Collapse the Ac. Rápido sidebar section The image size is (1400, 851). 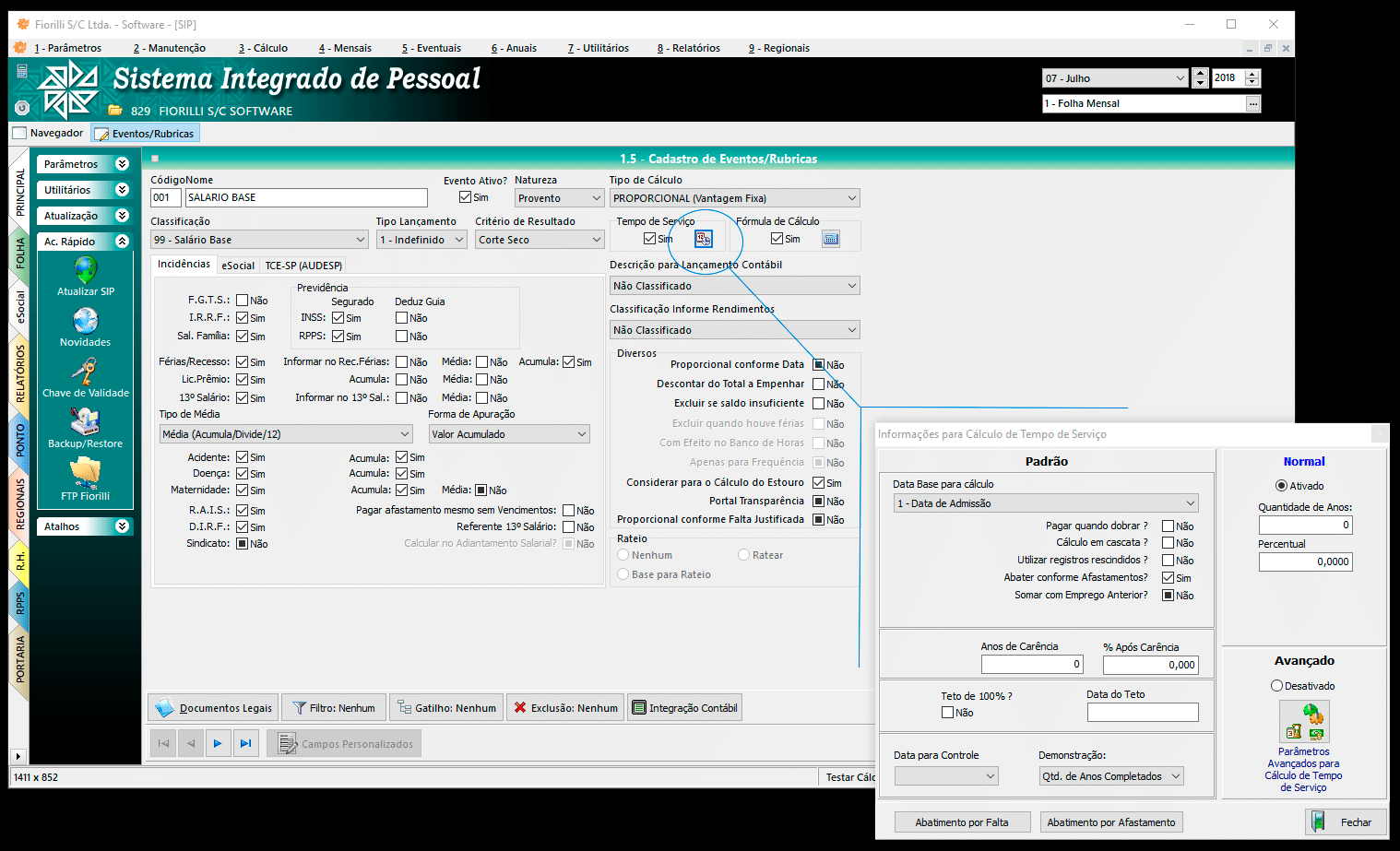pyautogui.click(x=122, y=242)
